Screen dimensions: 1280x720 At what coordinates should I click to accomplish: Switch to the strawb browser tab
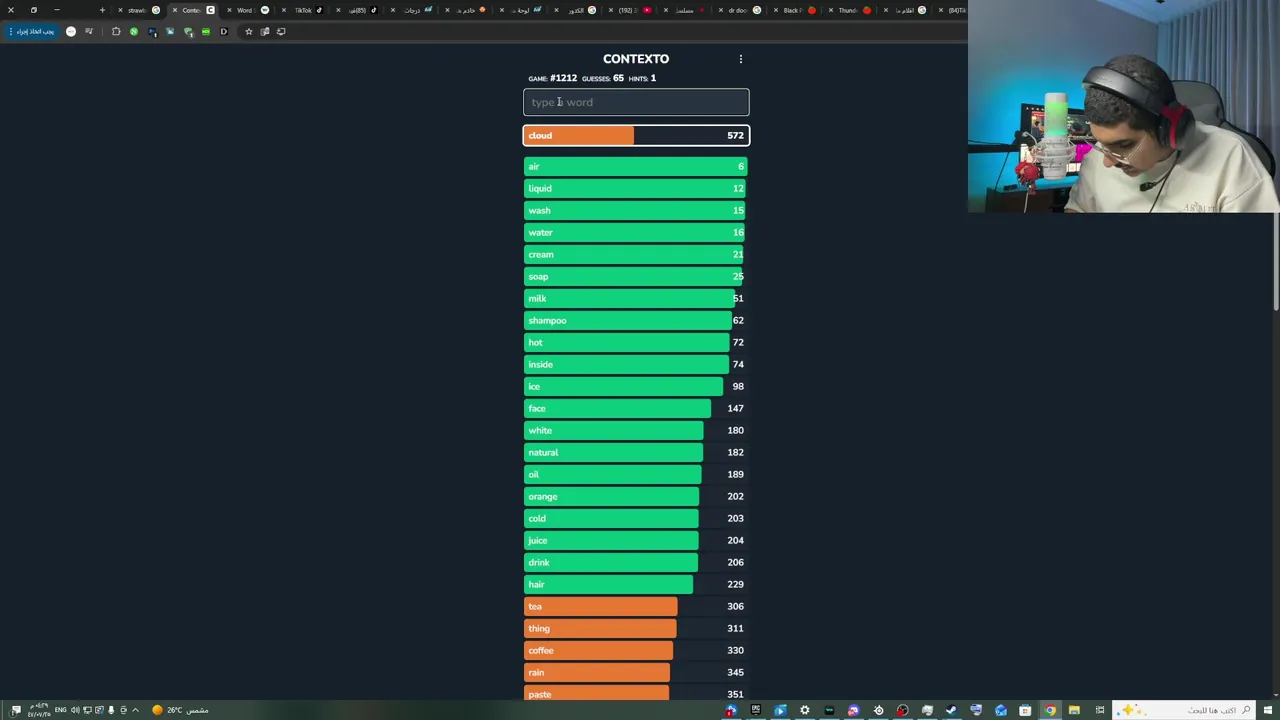pyautogui.click(x=140, y=10)
